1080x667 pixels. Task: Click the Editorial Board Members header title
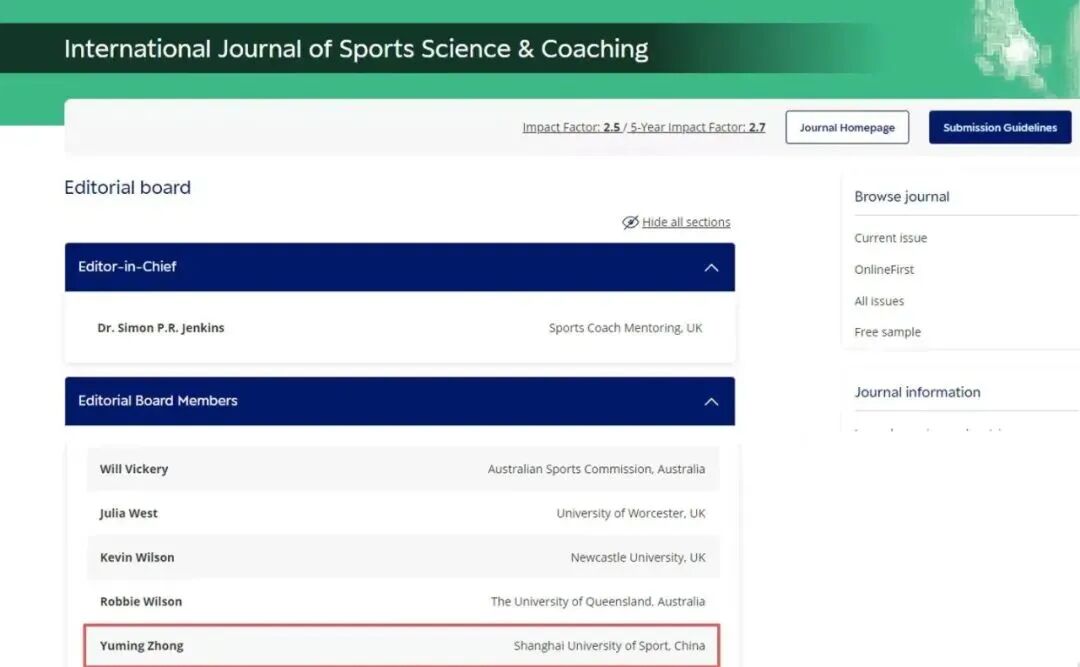(158, 401)
